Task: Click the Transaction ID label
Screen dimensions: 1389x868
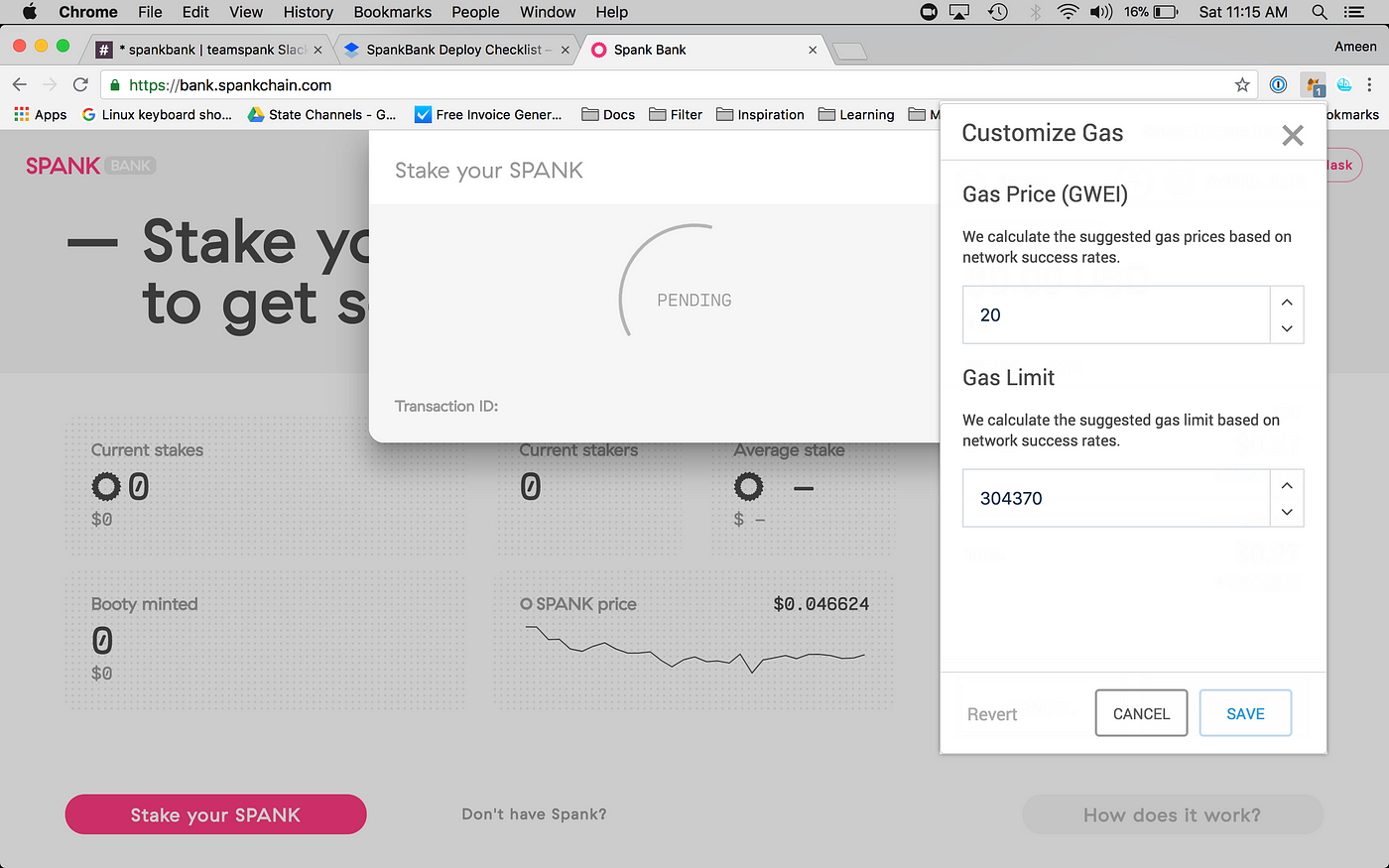Action: click(446, 406)
